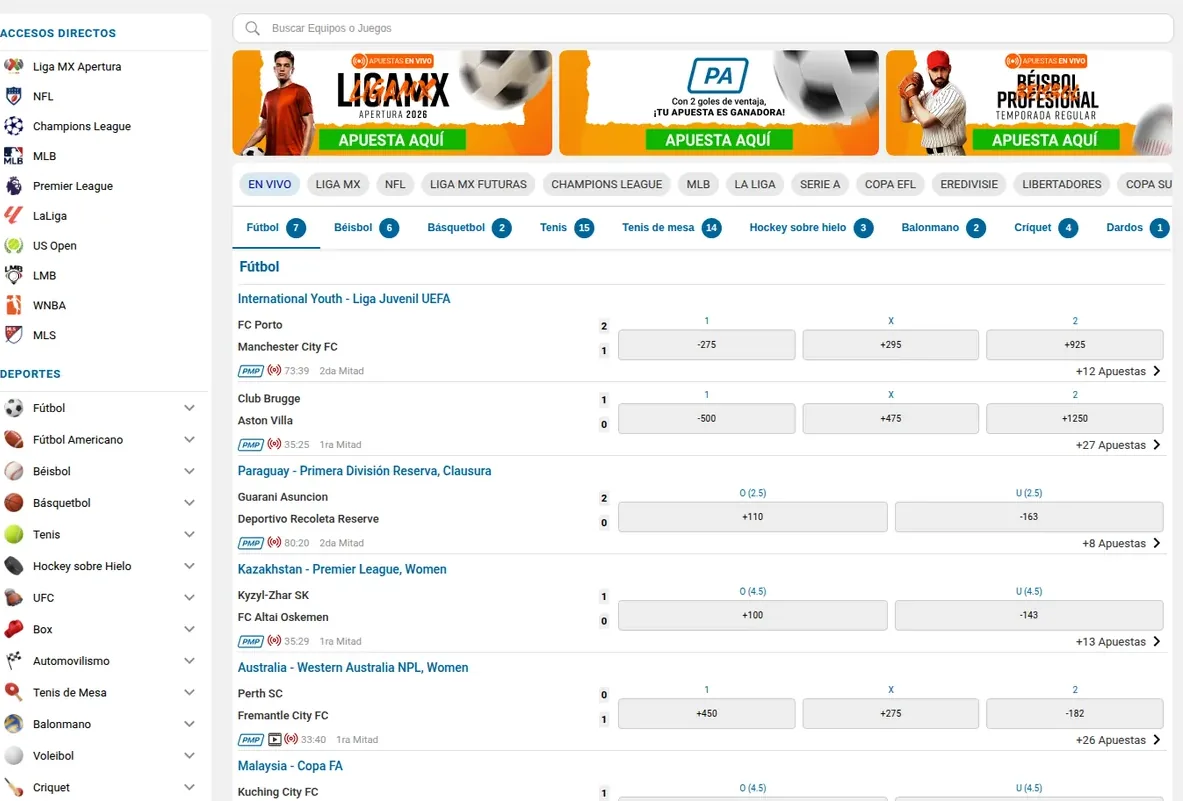Switch to the Béisbol live tab
This screenshot has width=1183, height=801.
point(366,228)
